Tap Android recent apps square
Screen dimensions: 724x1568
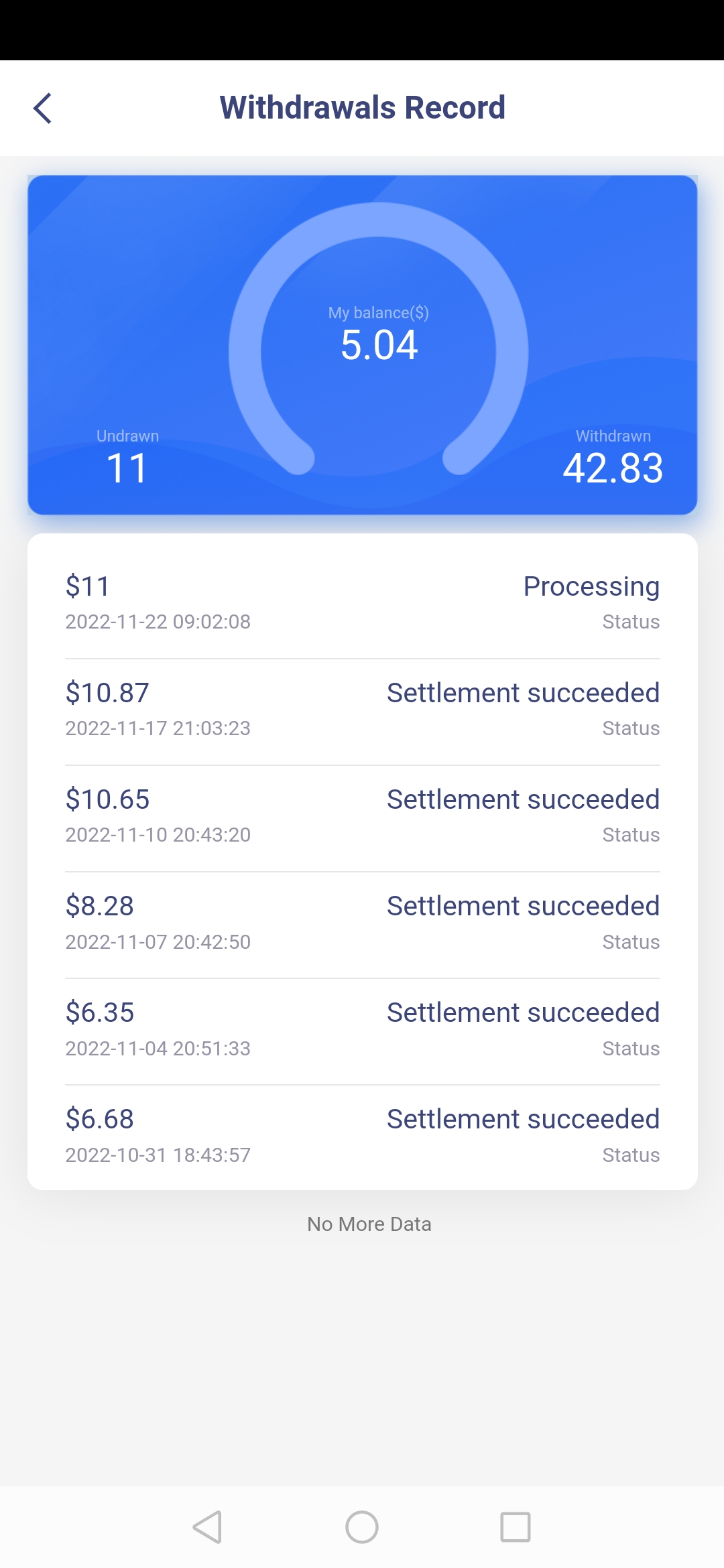[x=516, y=1527]
